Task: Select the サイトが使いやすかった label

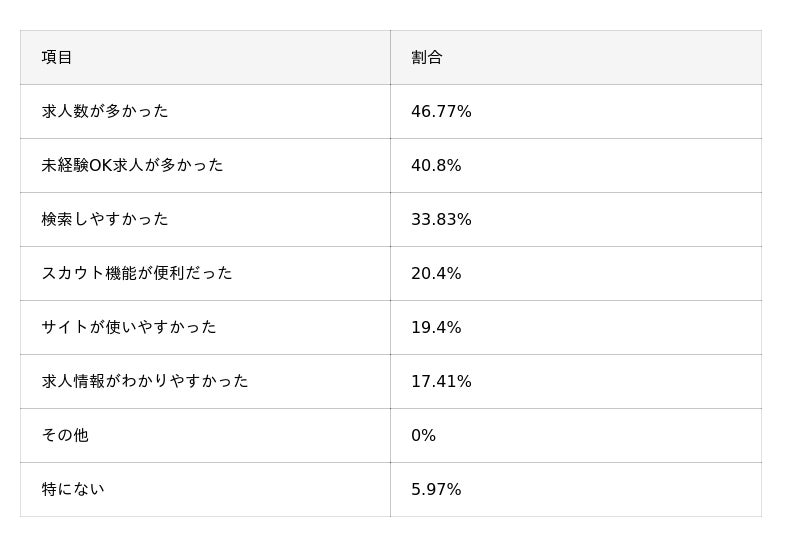Action: [x=129, y=328]
